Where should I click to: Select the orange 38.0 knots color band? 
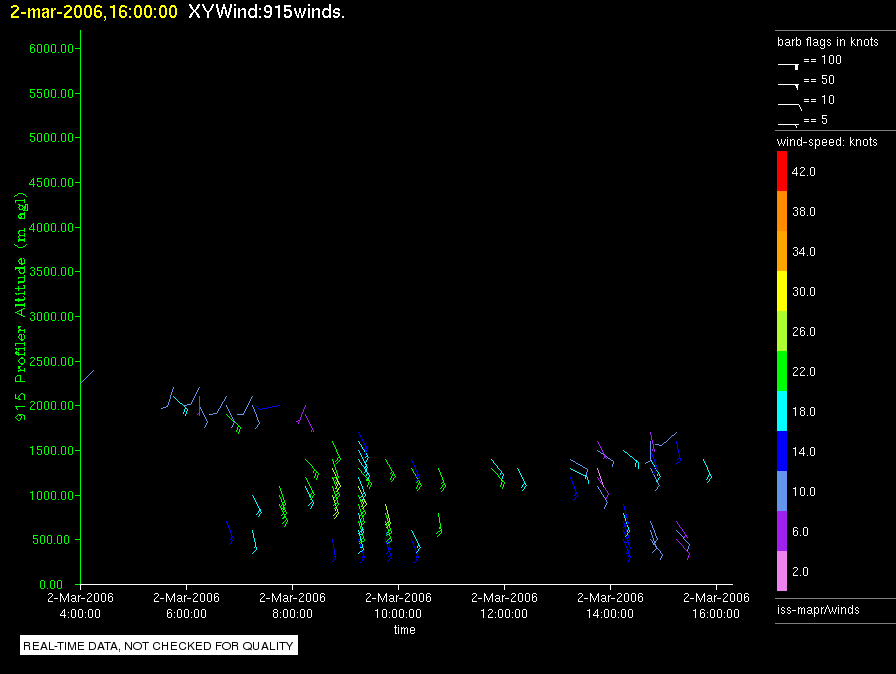pyautogui.click(x=781, y=211)
